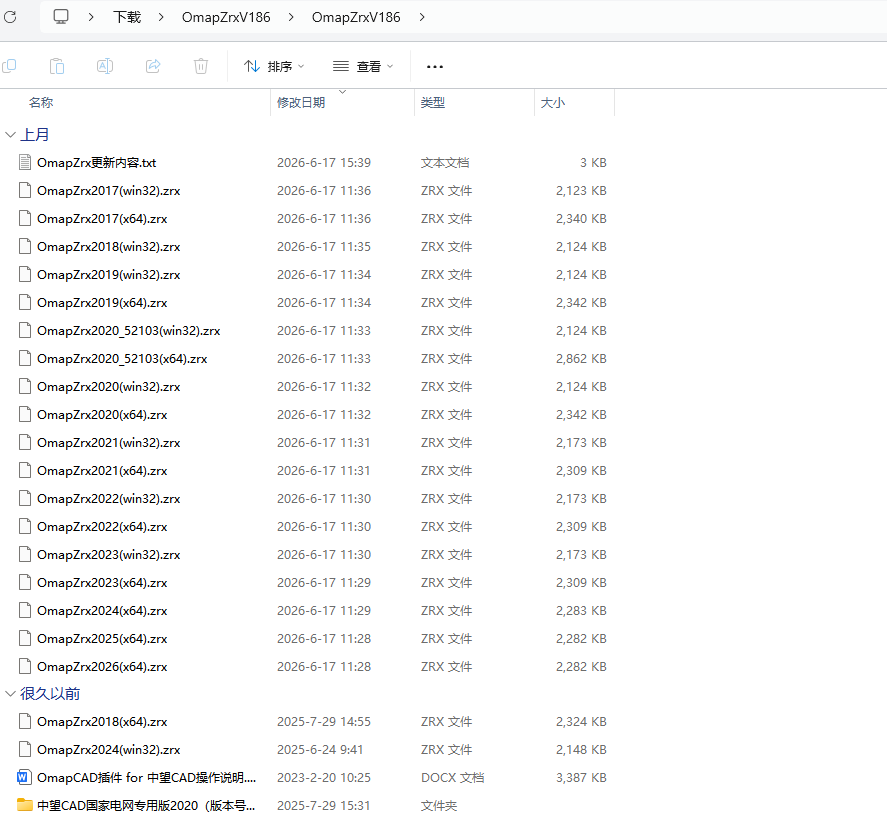The height and width of the screenshot is (830, 887).
Task: Click the 文件夹 type cell
Action: click(x=438, y=805)
